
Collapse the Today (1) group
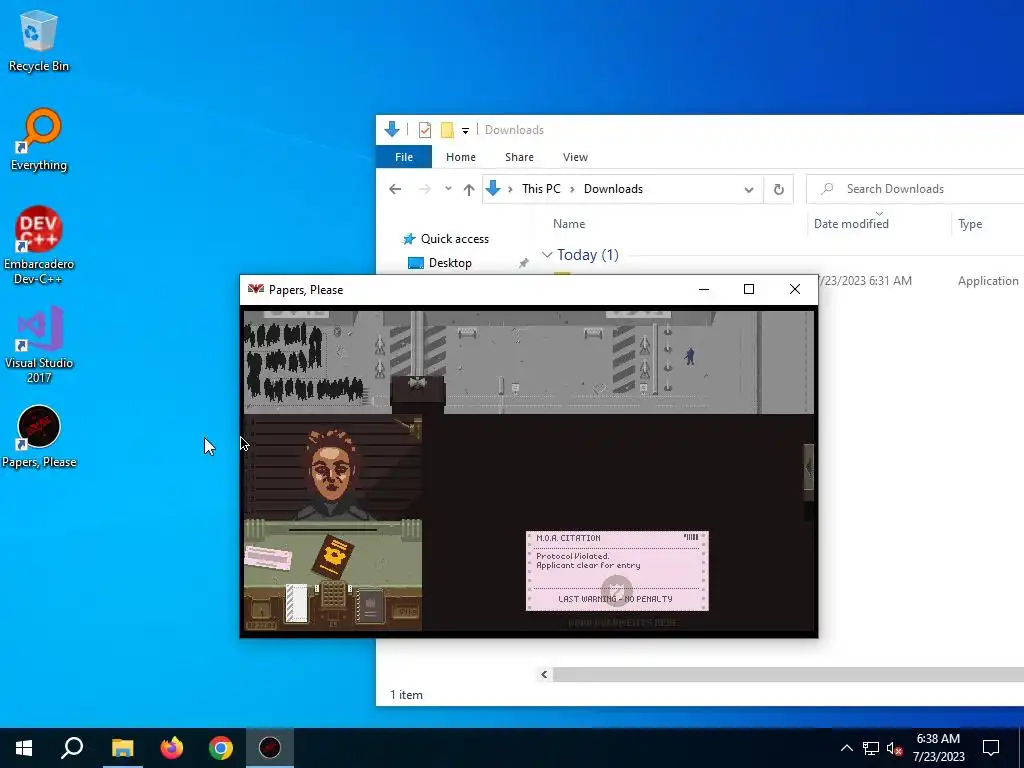(547, 255)
